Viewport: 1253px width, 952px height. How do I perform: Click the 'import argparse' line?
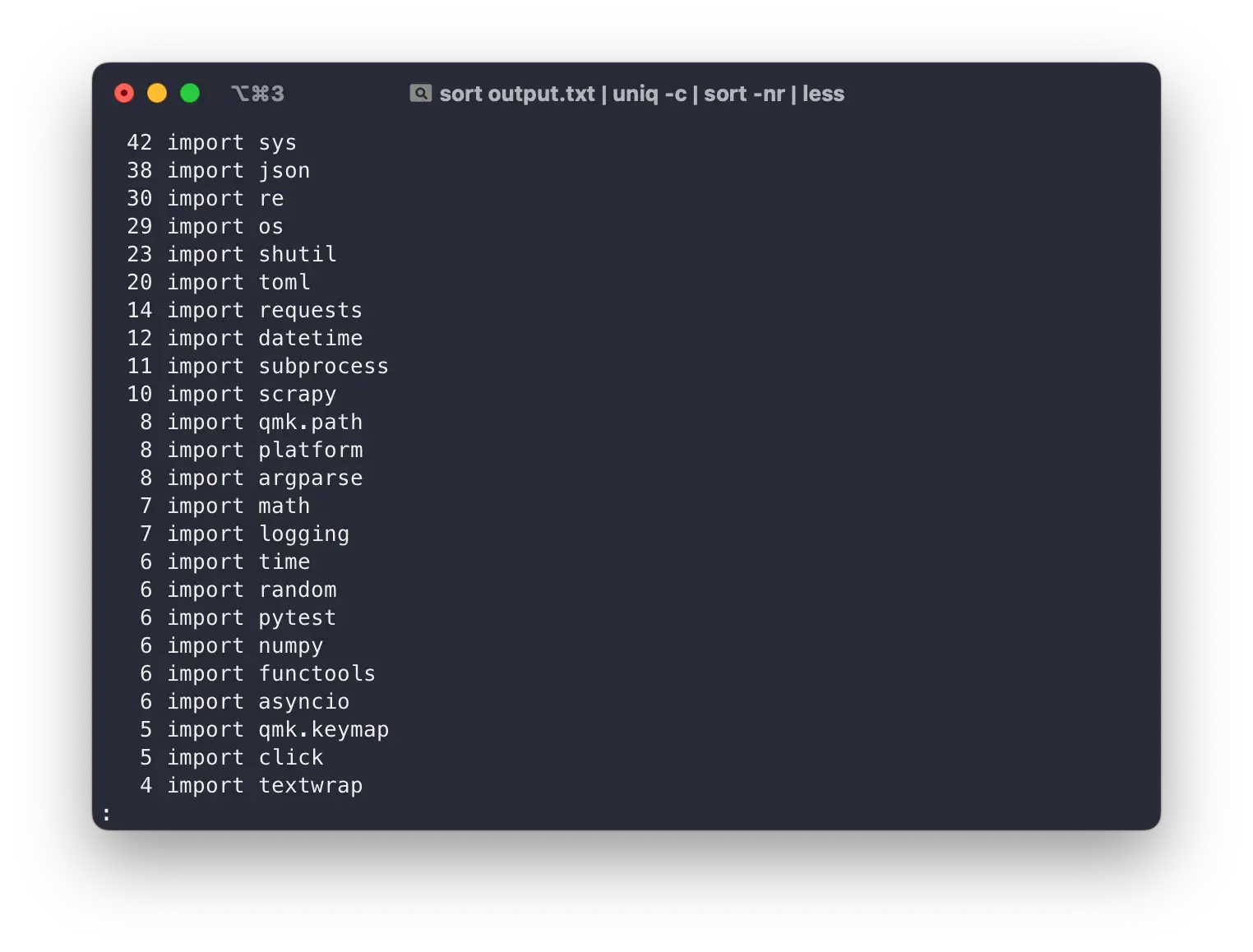click(265, 478)
